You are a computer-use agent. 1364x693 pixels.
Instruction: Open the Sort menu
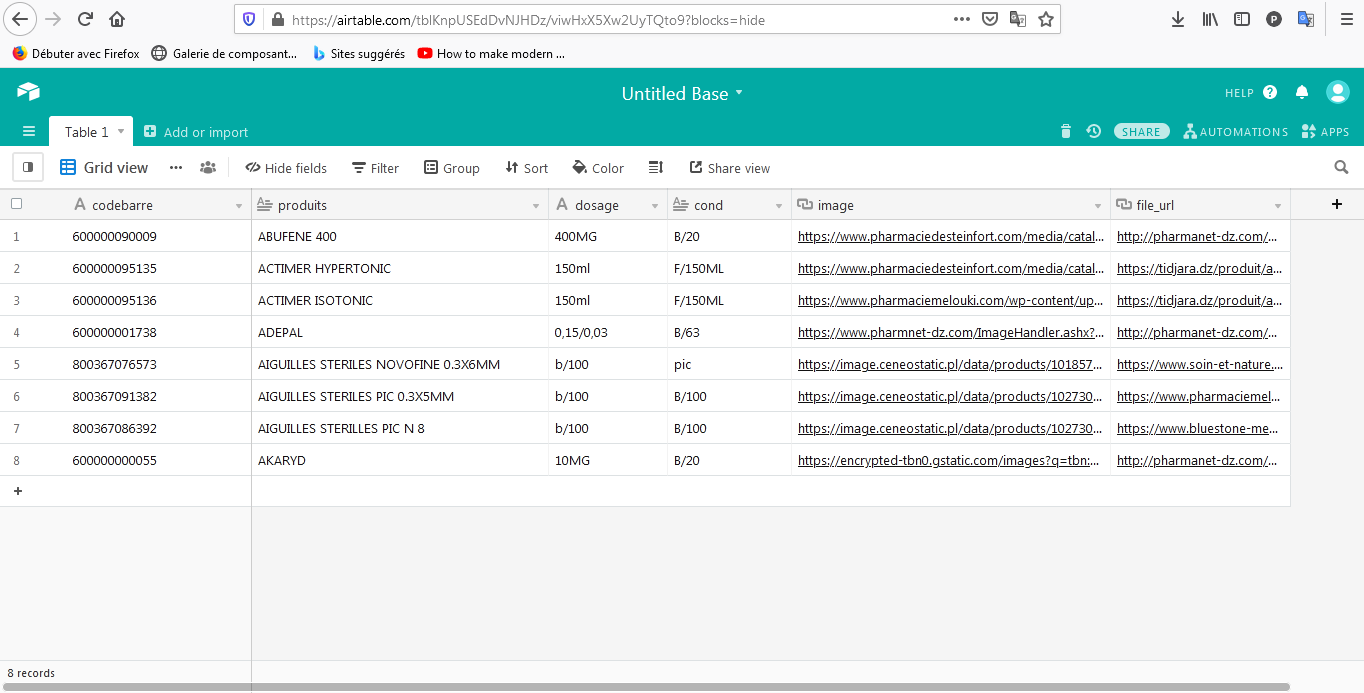pyautogui.click(x=527, y=168)
